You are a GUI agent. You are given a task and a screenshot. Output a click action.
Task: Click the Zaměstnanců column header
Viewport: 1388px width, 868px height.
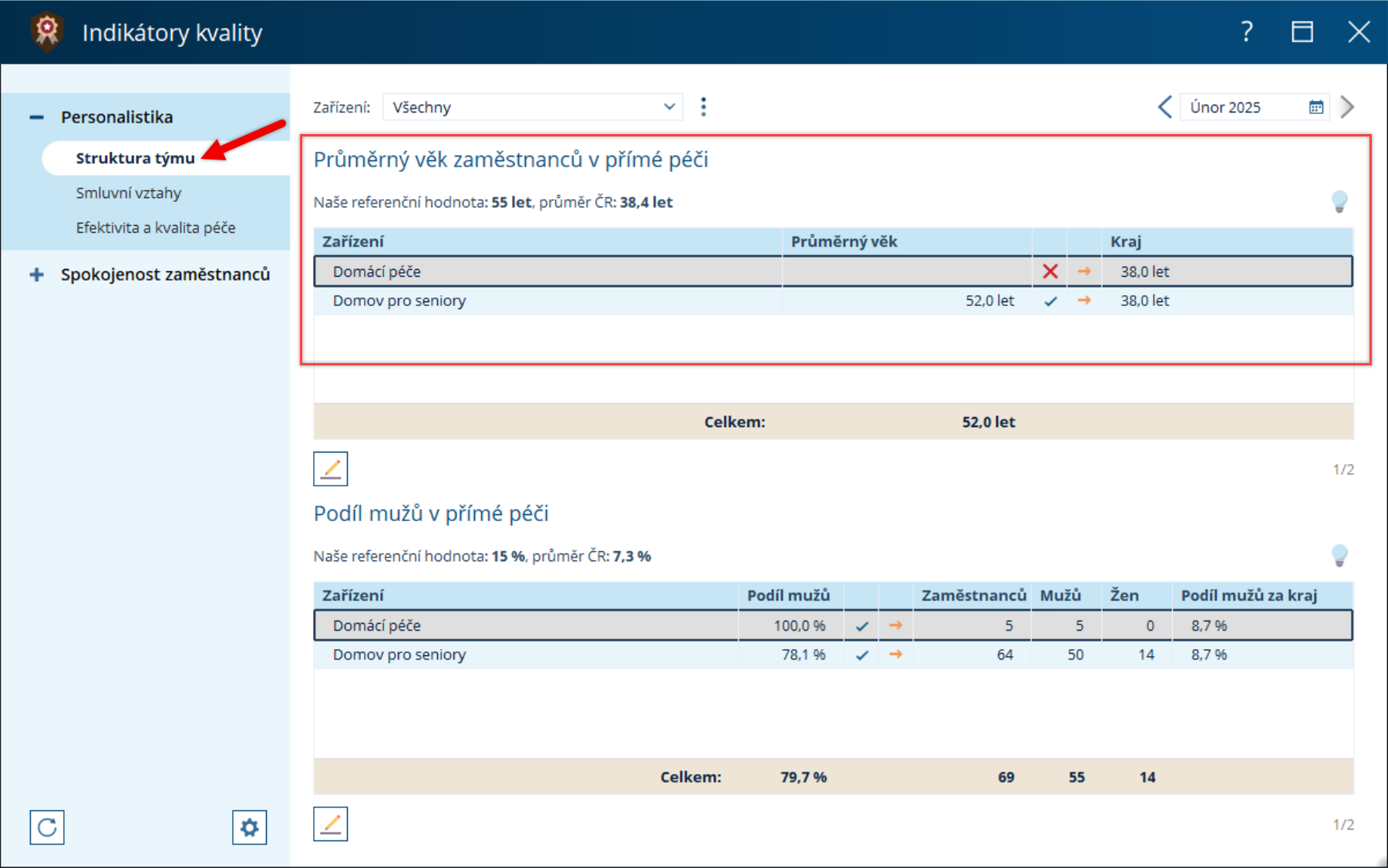(974, 595)
